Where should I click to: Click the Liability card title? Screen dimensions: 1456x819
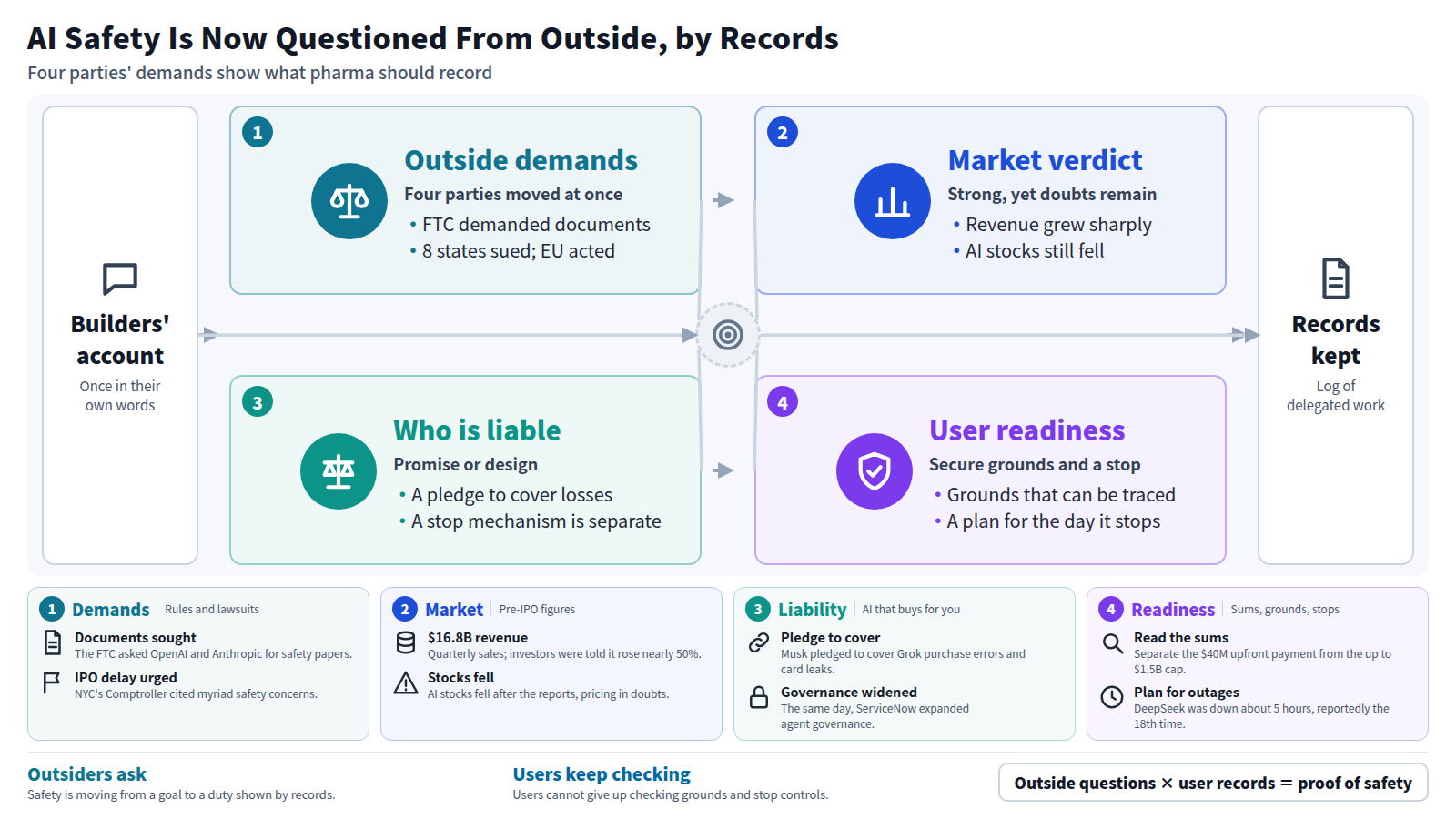813,610
